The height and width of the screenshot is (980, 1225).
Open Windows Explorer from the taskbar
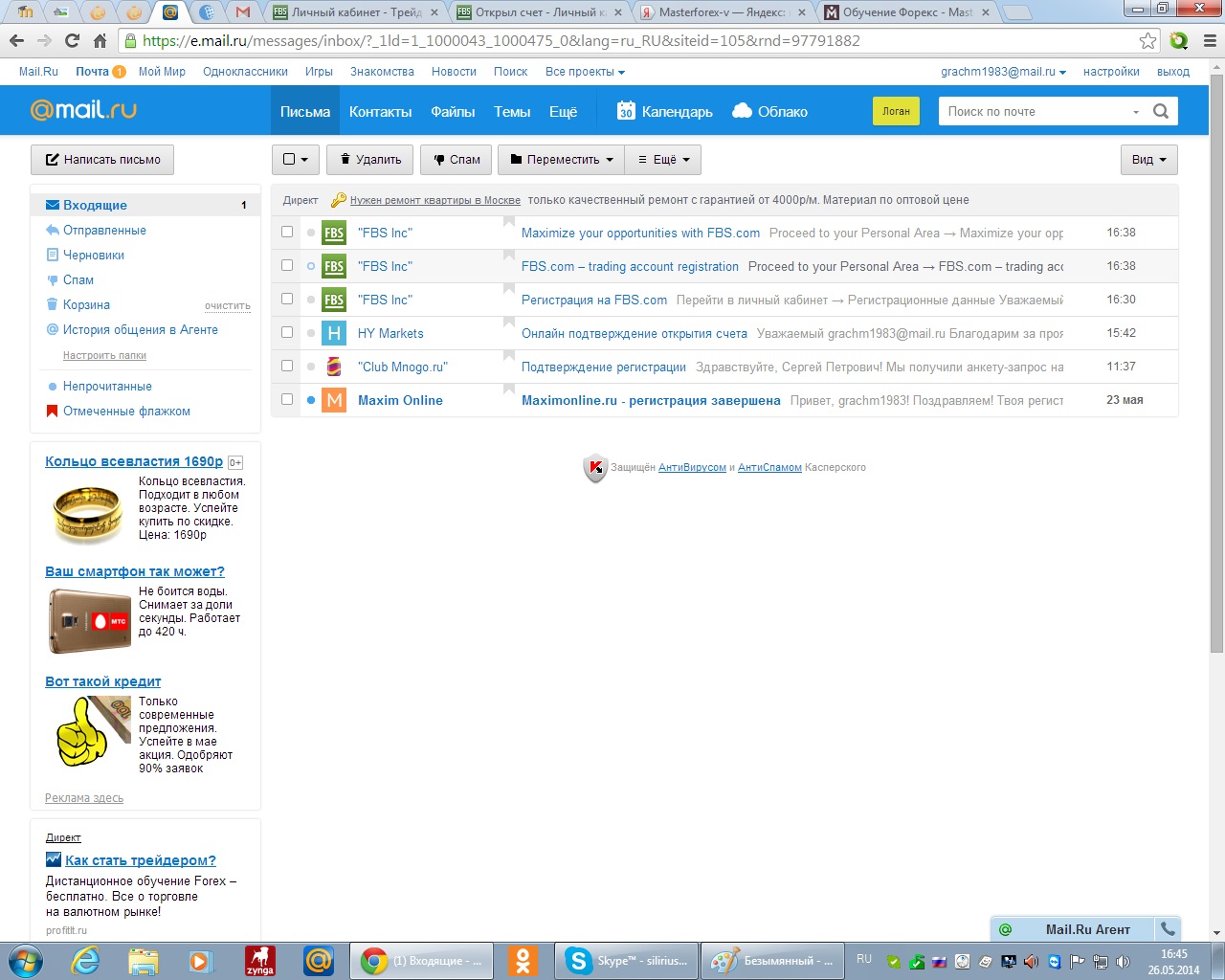(x=143, y=960)
